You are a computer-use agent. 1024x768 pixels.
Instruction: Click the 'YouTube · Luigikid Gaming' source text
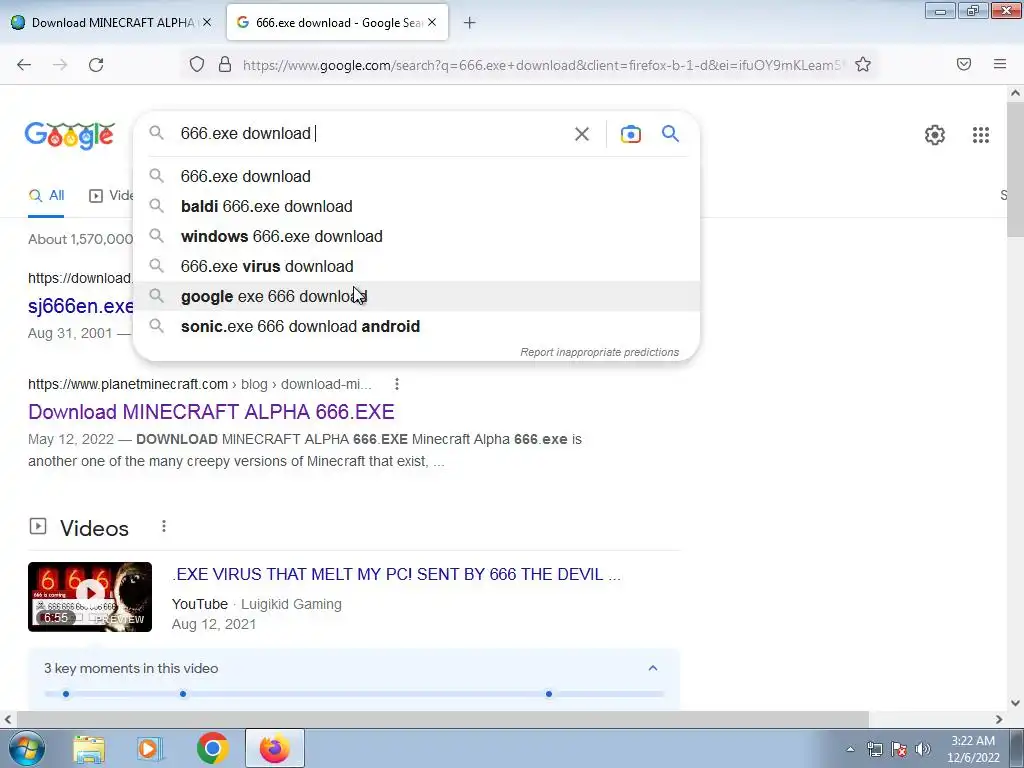[257, 604]
